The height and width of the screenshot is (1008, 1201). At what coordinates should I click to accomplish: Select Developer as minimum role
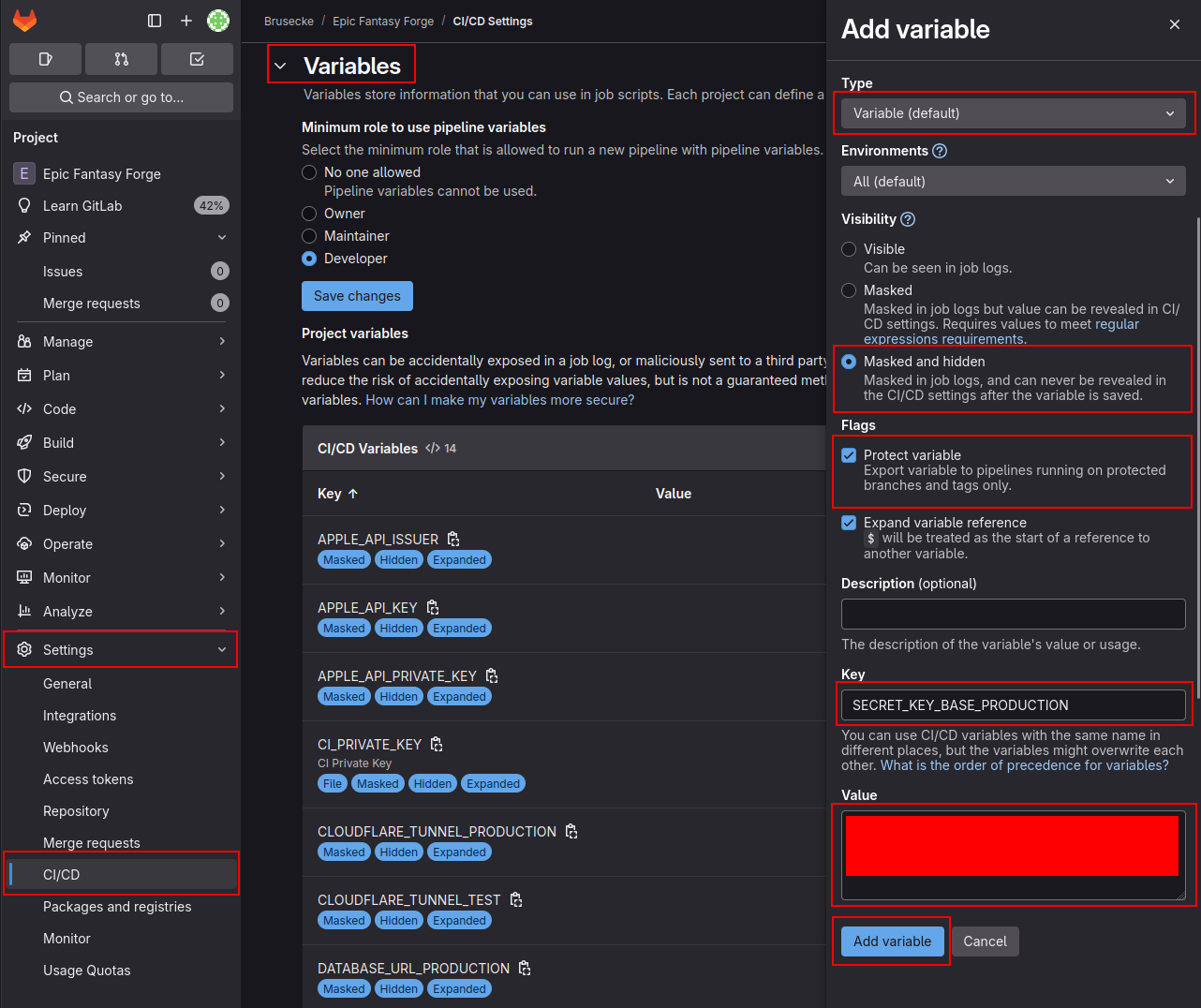[309, 259]
